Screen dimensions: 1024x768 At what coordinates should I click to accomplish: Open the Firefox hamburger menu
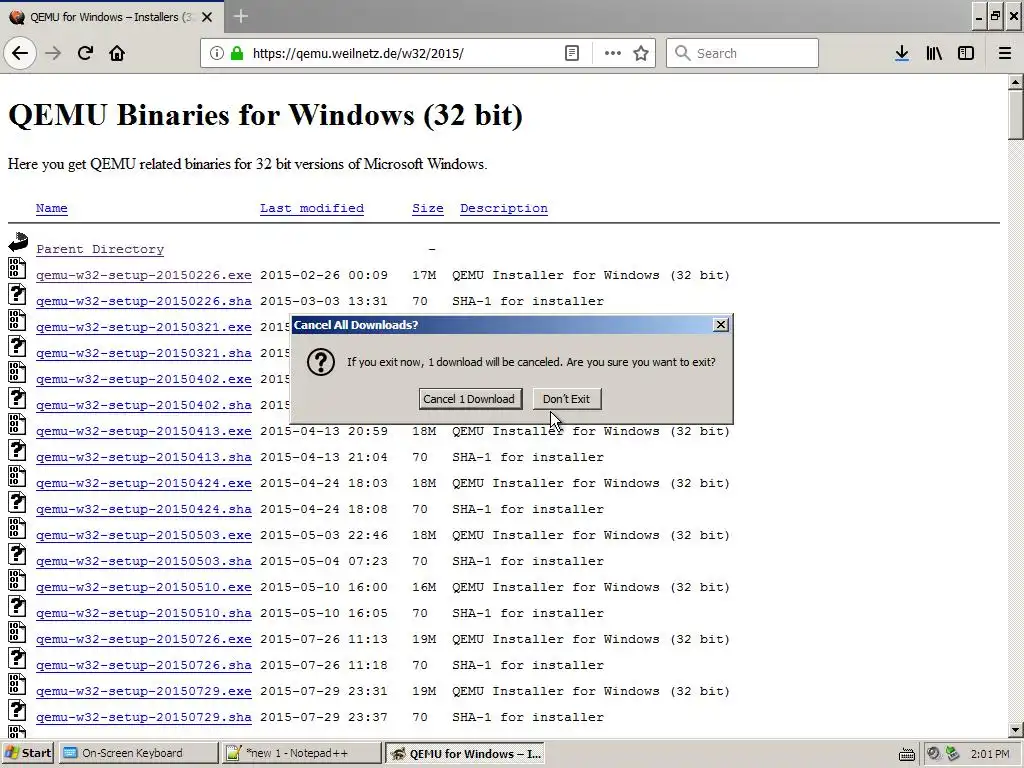[x=1005, y=53]
